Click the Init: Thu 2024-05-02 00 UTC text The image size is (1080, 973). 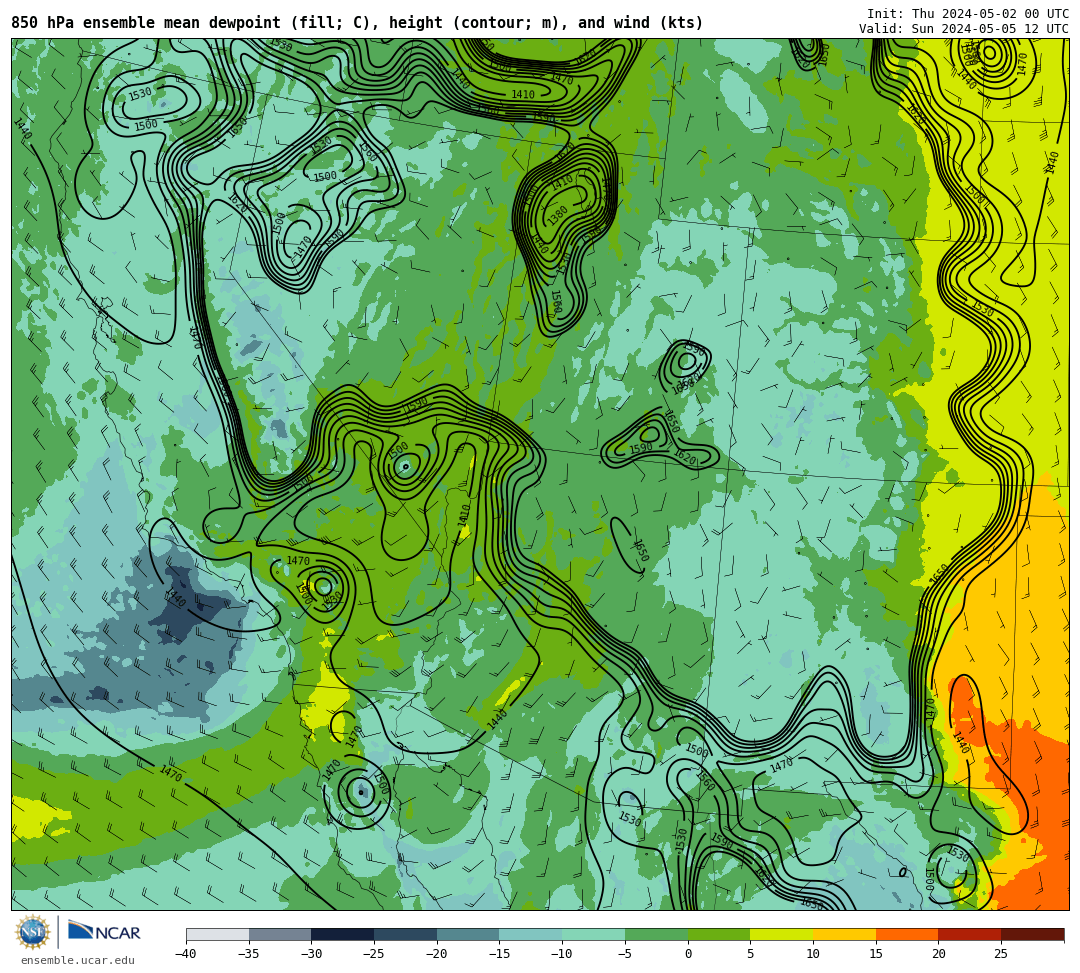(968, 14)
